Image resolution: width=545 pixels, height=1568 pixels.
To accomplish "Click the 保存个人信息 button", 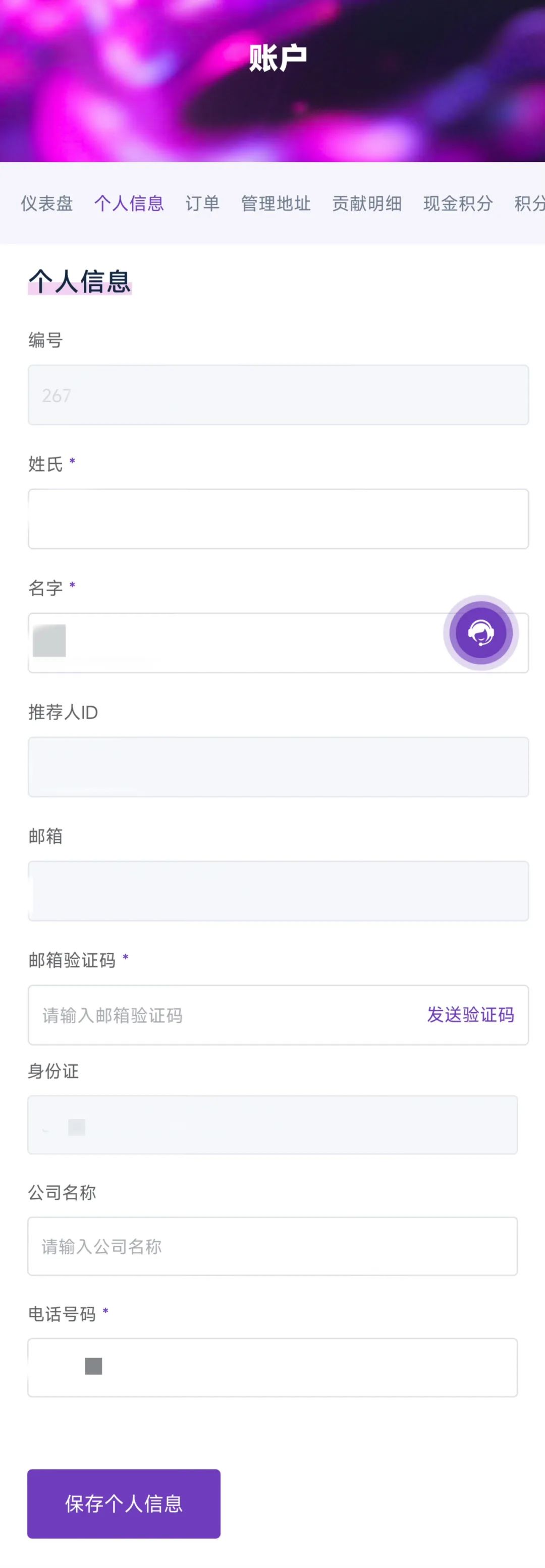I will coord(124,1503).
